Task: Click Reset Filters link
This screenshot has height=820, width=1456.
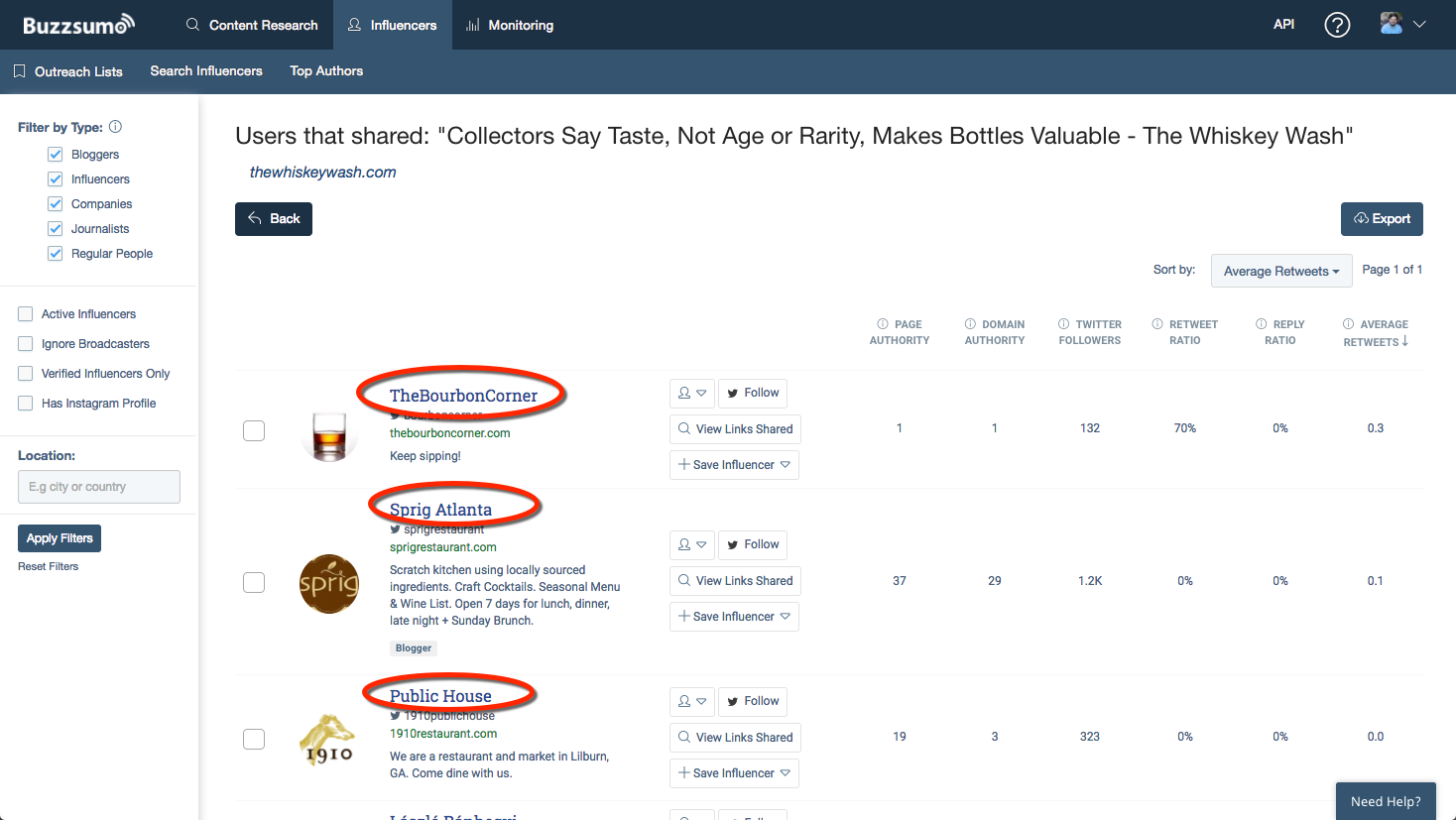Action: coord(48,566)
